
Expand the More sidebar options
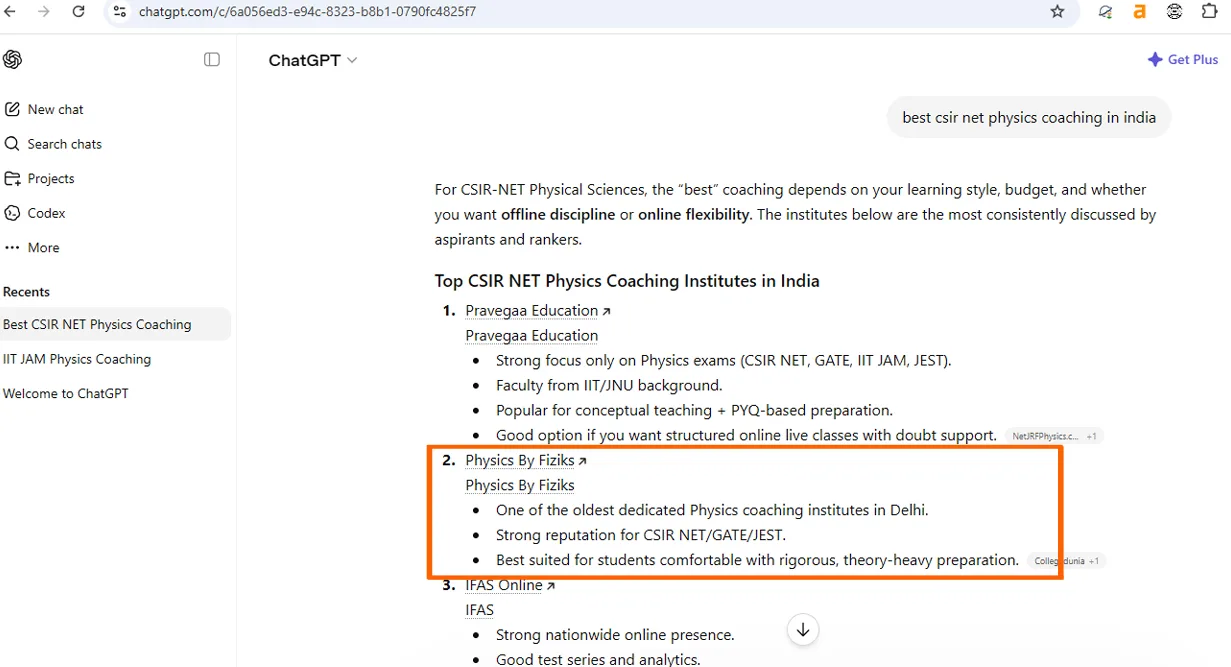pyautogui.click(x=32, y=247)
